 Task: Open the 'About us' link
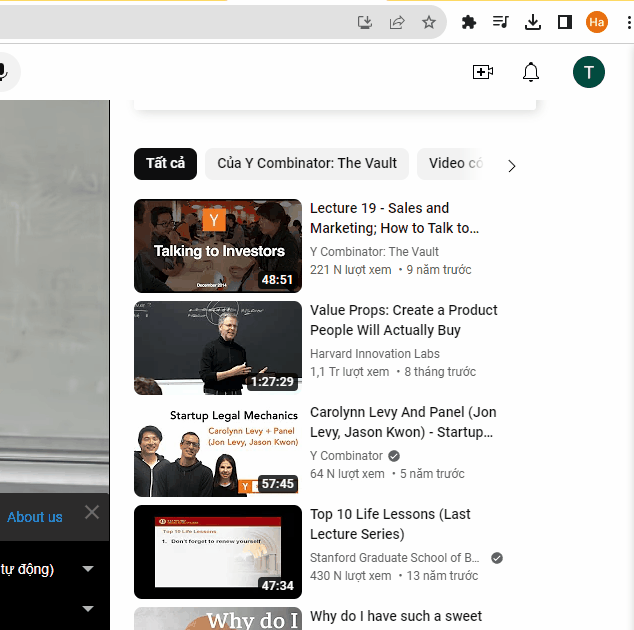point(35,517)
